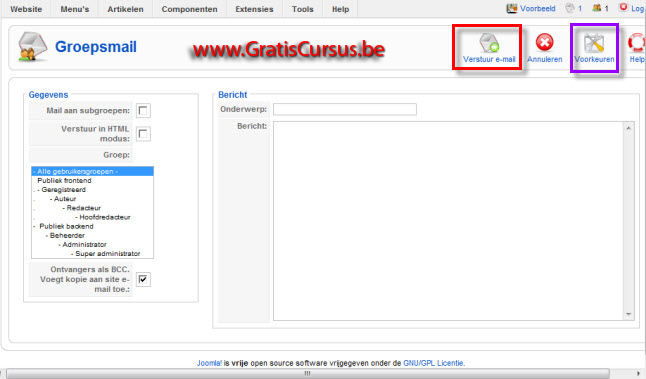Uncheck Ontvangers als BCC checkbox
Viewport: 646px width, 379px height.
point(143,279)
